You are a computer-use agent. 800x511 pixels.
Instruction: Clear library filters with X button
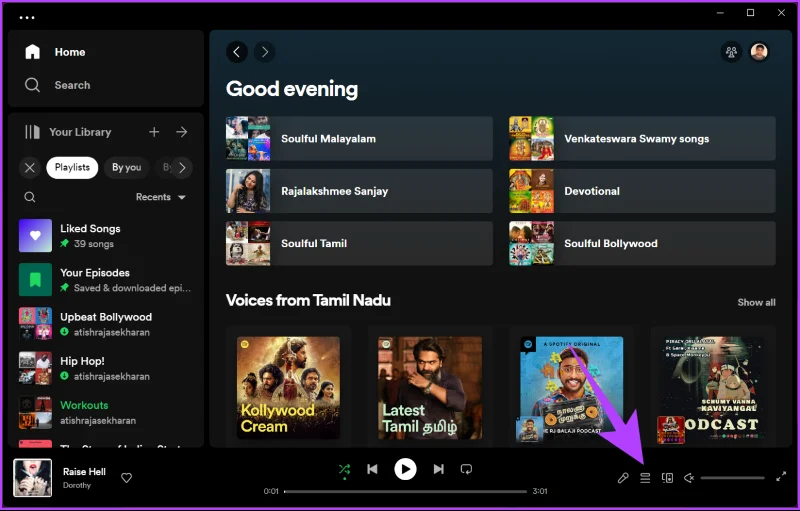[30, 168]
